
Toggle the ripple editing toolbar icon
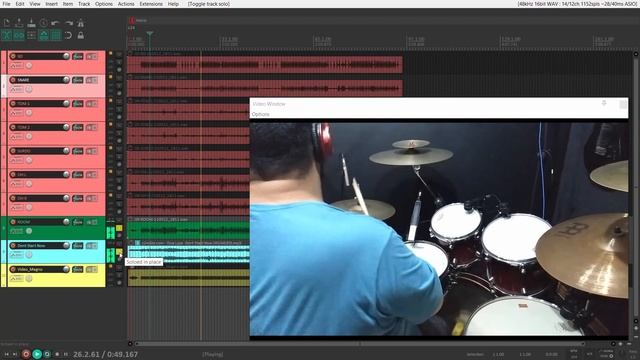(31, 35)
